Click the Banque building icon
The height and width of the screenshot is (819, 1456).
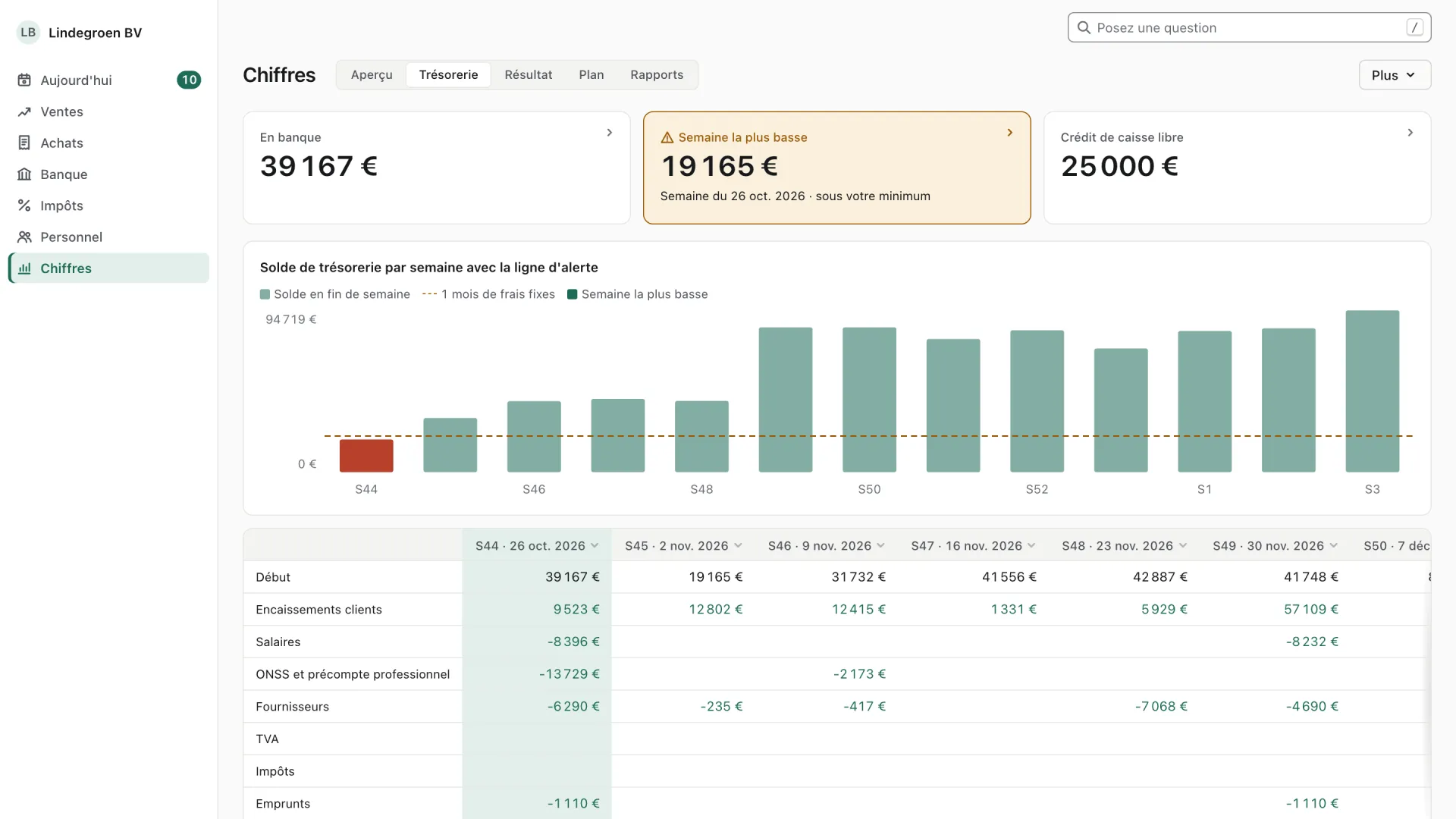click(24, 174)
